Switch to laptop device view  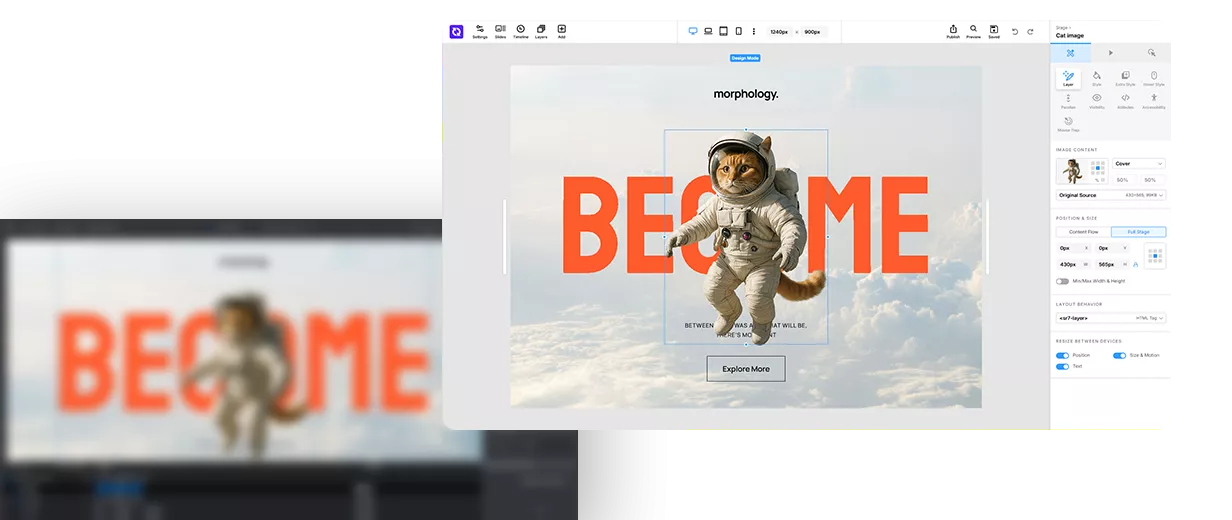coord(708,31)
